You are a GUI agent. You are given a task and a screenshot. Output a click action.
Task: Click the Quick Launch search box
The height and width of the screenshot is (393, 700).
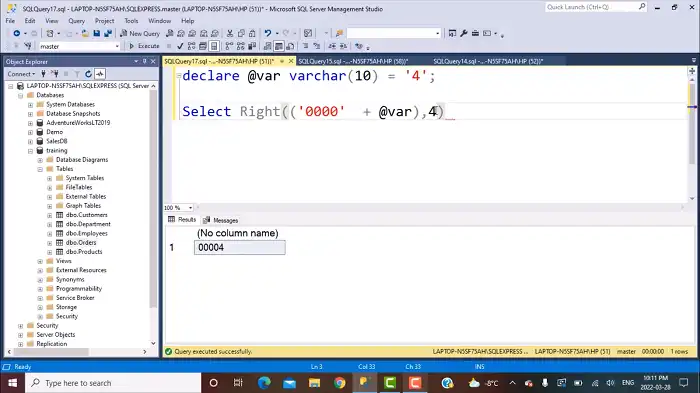[x=596, y=7]
